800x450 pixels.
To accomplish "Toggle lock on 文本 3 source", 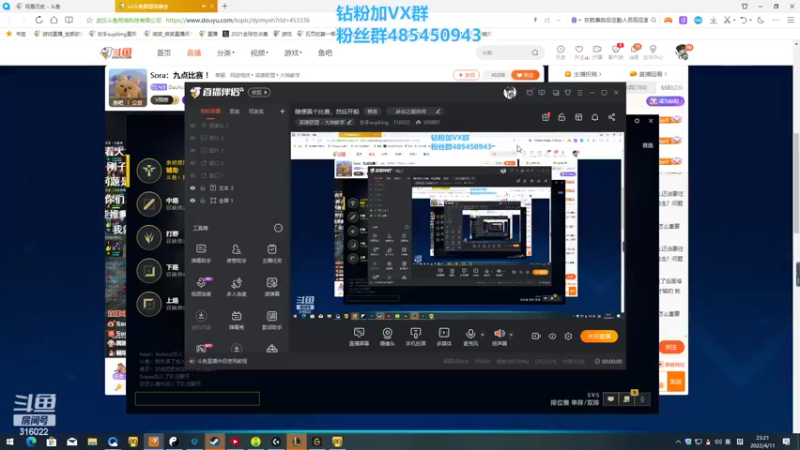I will (x=203, y=188).
